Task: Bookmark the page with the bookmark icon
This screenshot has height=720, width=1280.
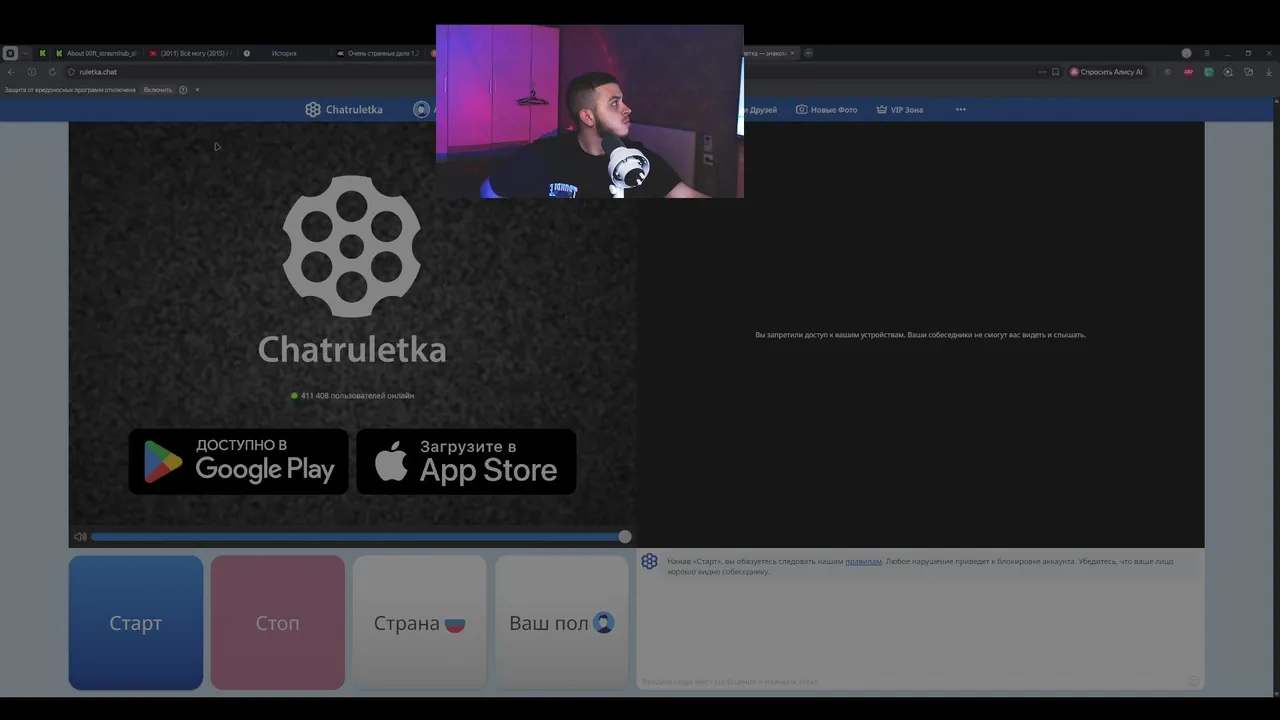Action: pyautogui.click(x=1055, y=72)
